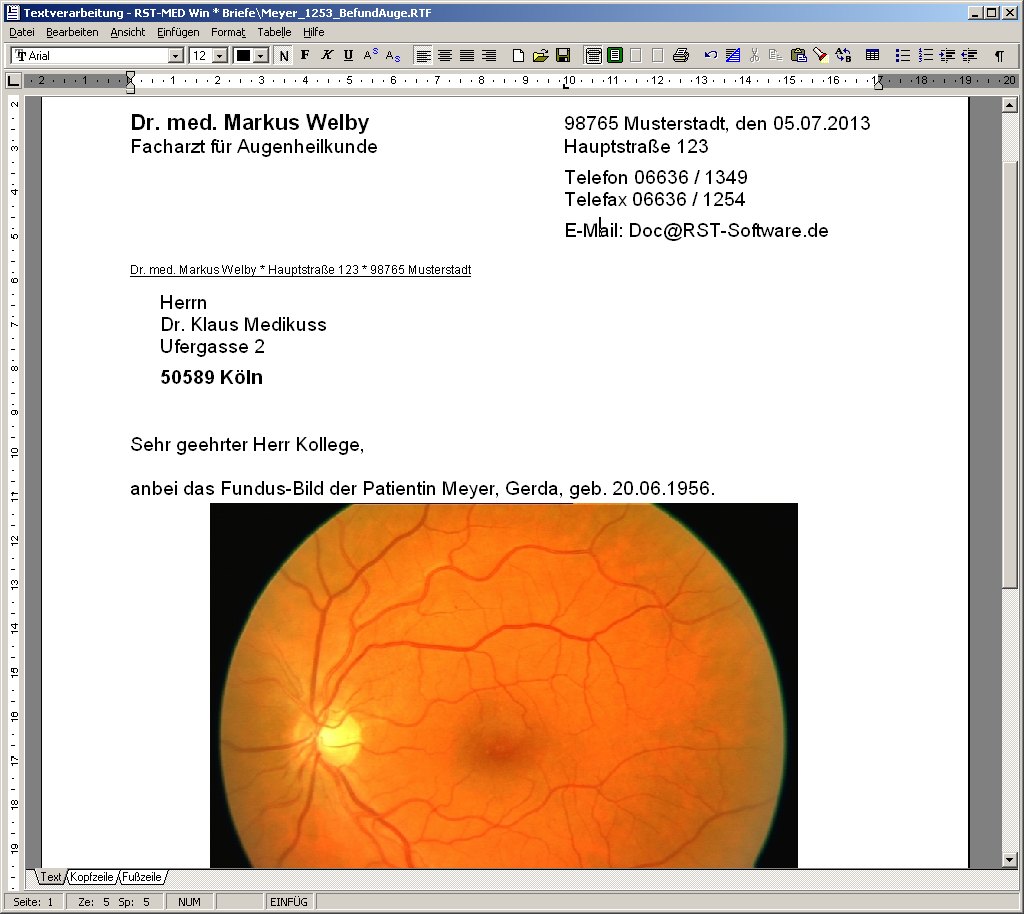Decrease paragraph indent
This screenshot has height=914, width=1024.
tap(969, 55)
